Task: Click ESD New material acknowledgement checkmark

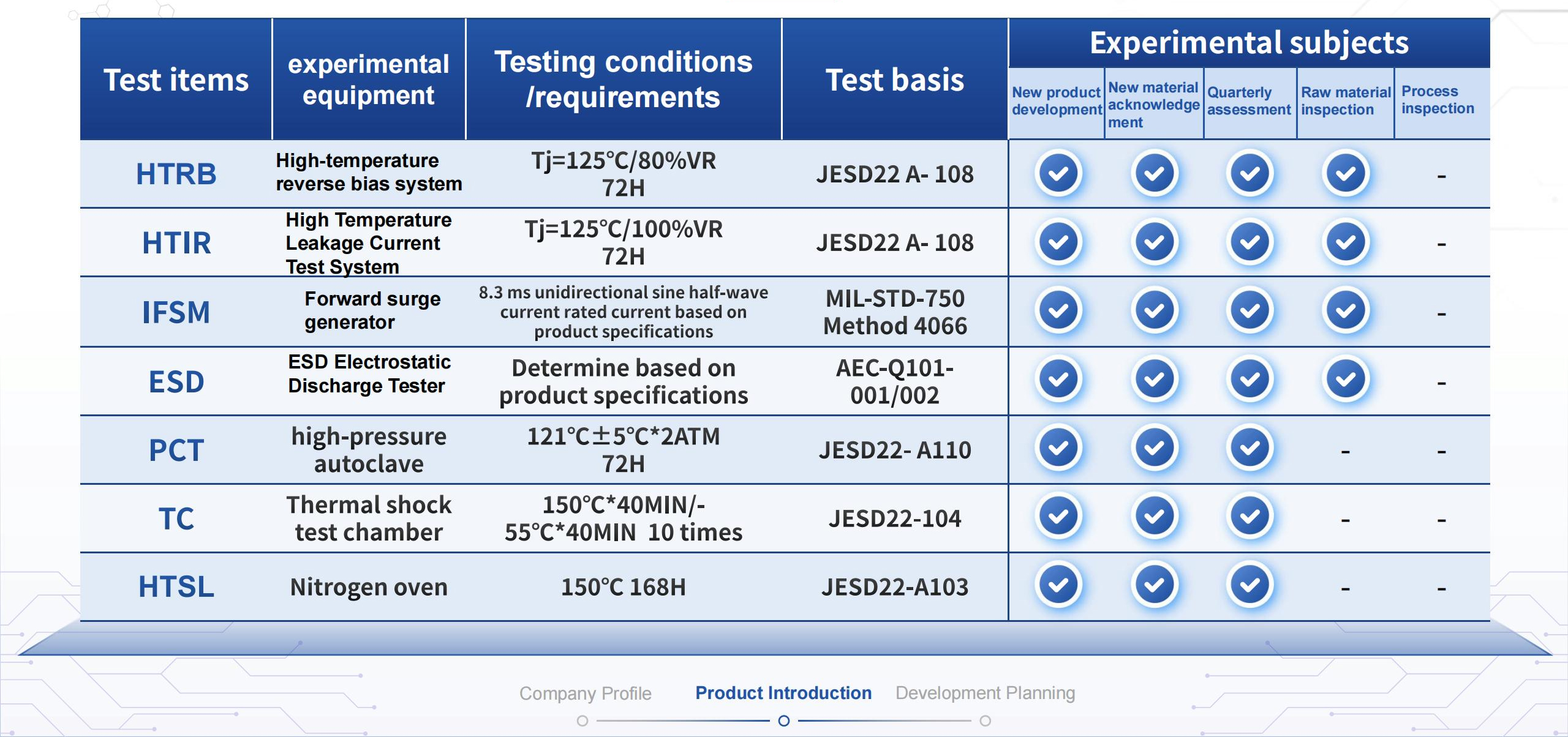Action: pos(1155,380)
